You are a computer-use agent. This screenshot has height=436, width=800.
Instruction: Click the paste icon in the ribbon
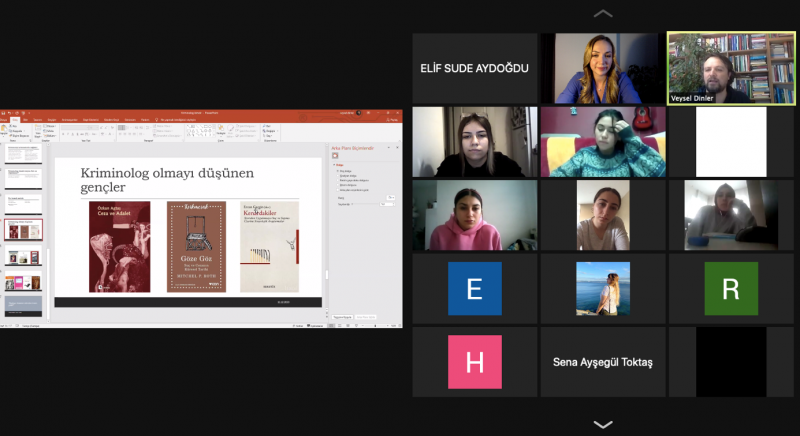point(5,130)
